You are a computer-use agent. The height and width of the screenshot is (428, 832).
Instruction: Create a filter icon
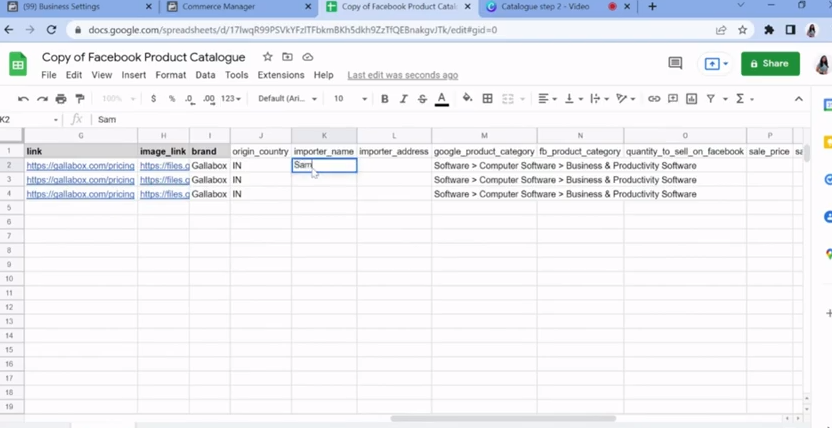click(710, 99)
